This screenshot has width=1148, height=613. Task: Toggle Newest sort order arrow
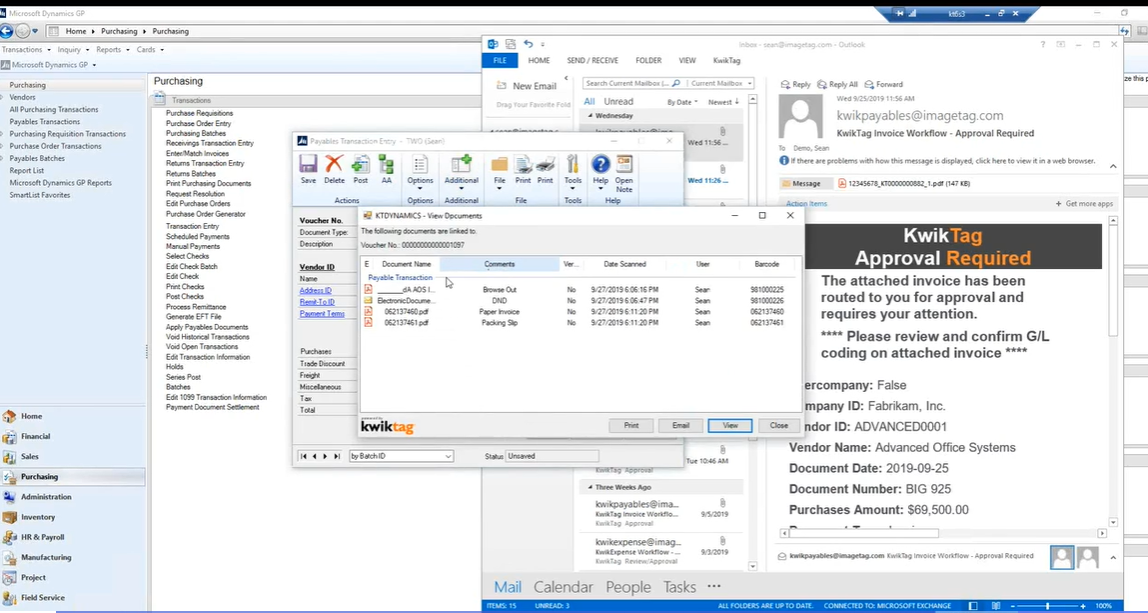point(723,103)
